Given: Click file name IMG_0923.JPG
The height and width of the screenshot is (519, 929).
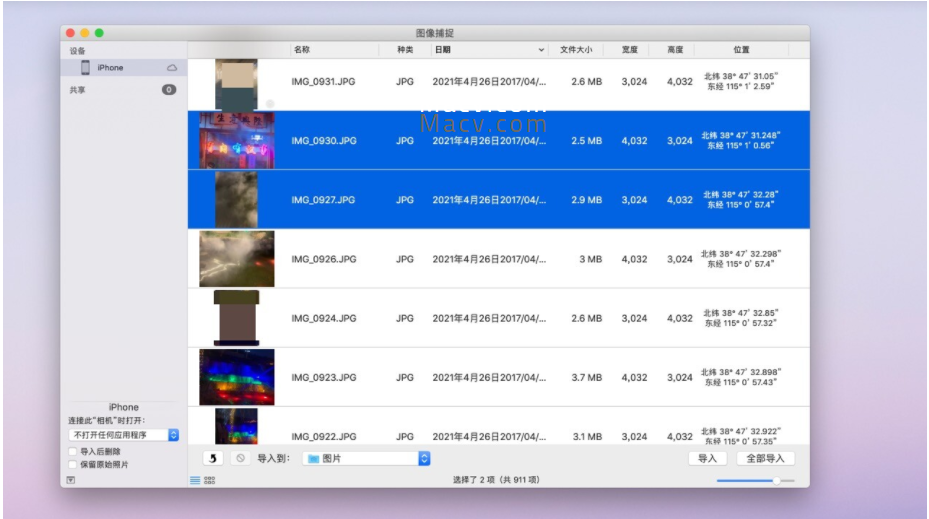Looking at the screenshot, I should (323, 378).
